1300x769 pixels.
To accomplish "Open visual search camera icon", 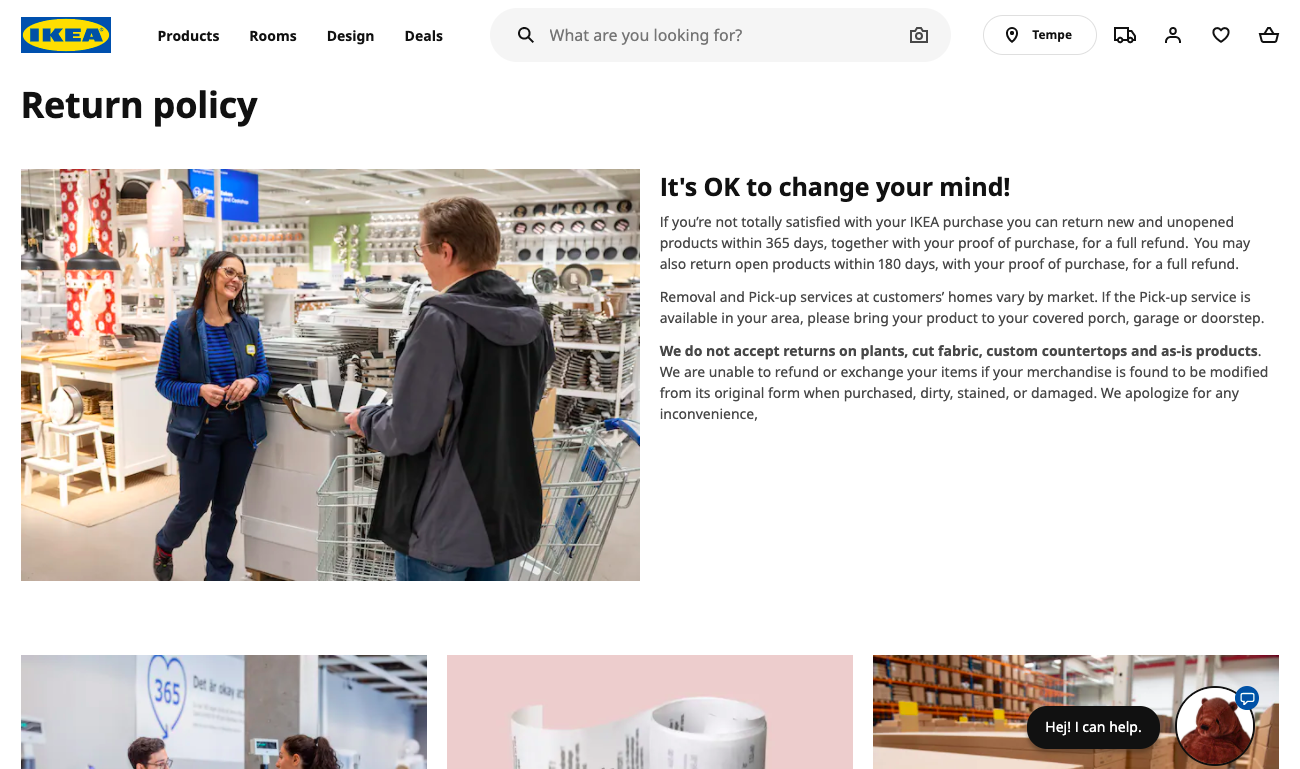I will [919, 35].
